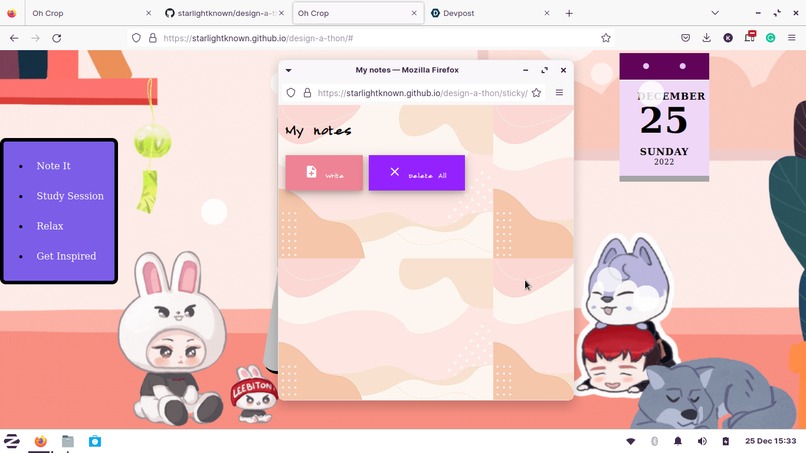This screenshot has width=806, height=453.
Task: Open the Note It link
Action: click(53, 166)
